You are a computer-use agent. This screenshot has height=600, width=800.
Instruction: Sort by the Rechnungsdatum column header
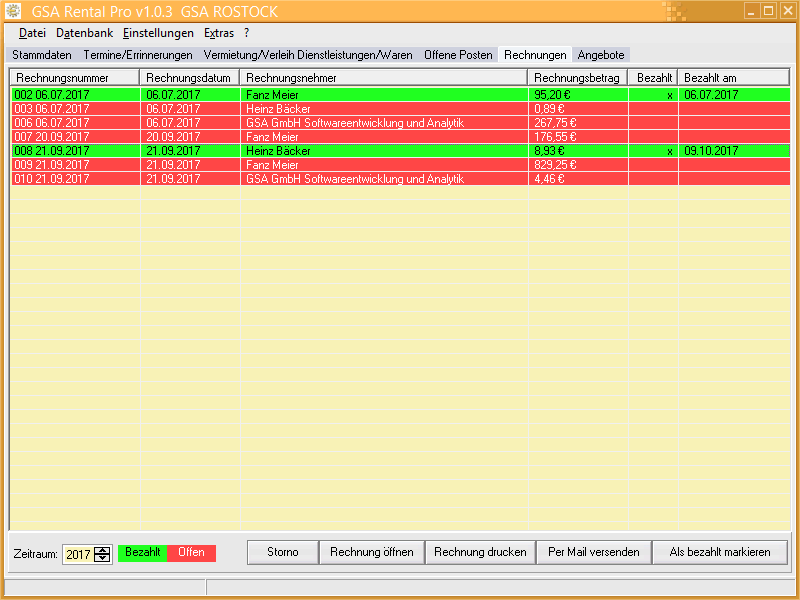pos(189,78)
